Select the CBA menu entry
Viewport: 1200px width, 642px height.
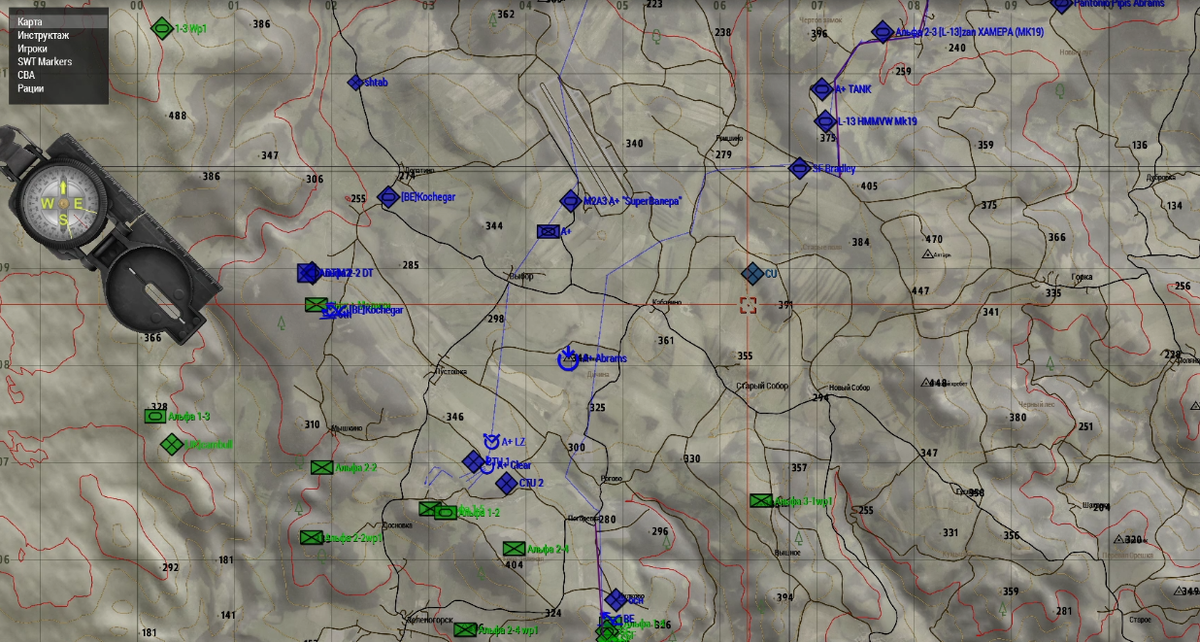click(26, 75)
